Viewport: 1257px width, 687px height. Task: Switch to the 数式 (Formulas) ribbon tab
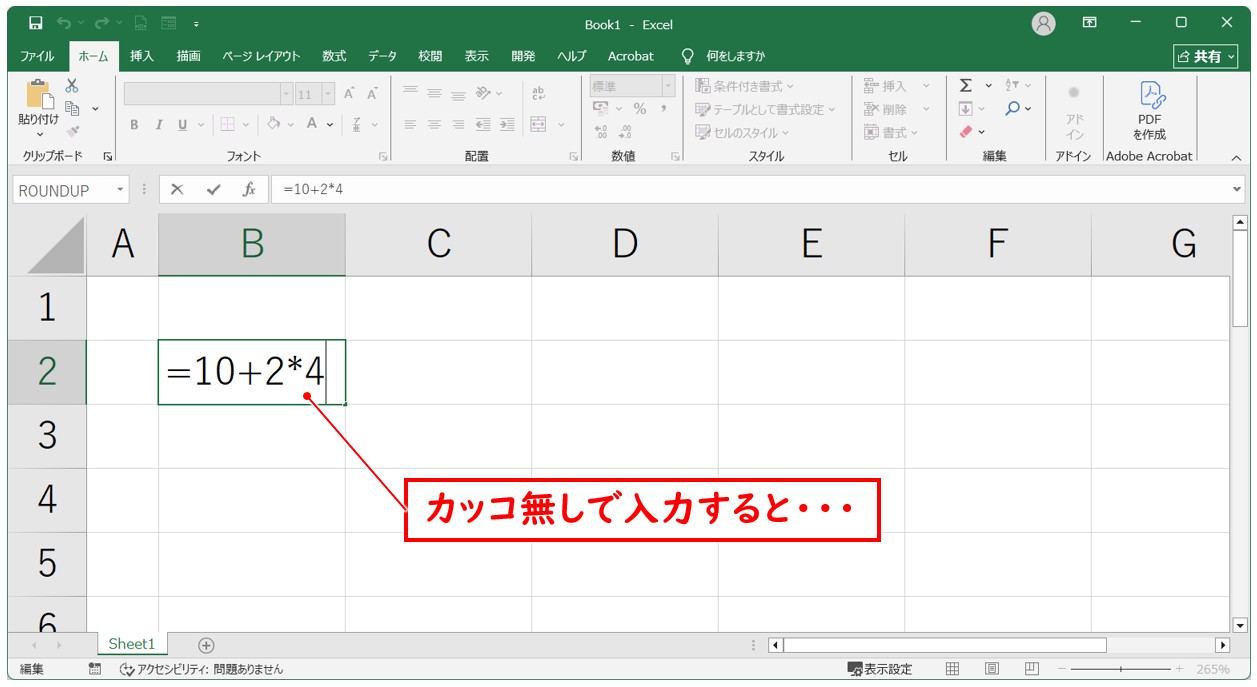point(334,56)
